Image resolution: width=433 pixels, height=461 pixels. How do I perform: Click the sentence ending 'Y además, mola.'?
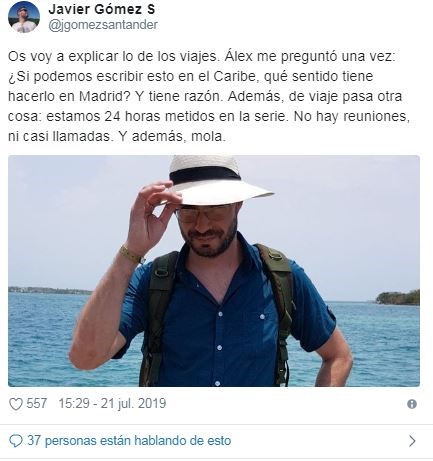pos(172,136)
